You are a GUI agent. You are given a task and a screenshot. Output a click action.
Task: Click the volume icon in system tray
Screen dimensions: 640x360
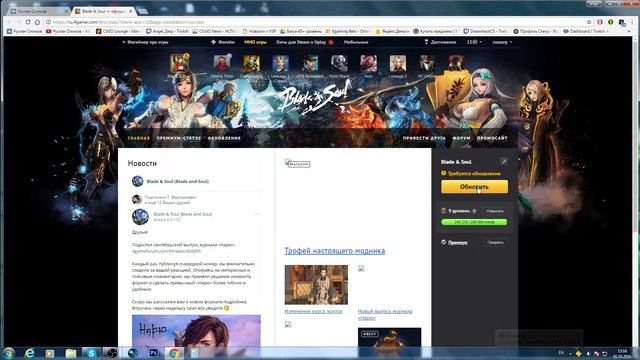point(588,353)
